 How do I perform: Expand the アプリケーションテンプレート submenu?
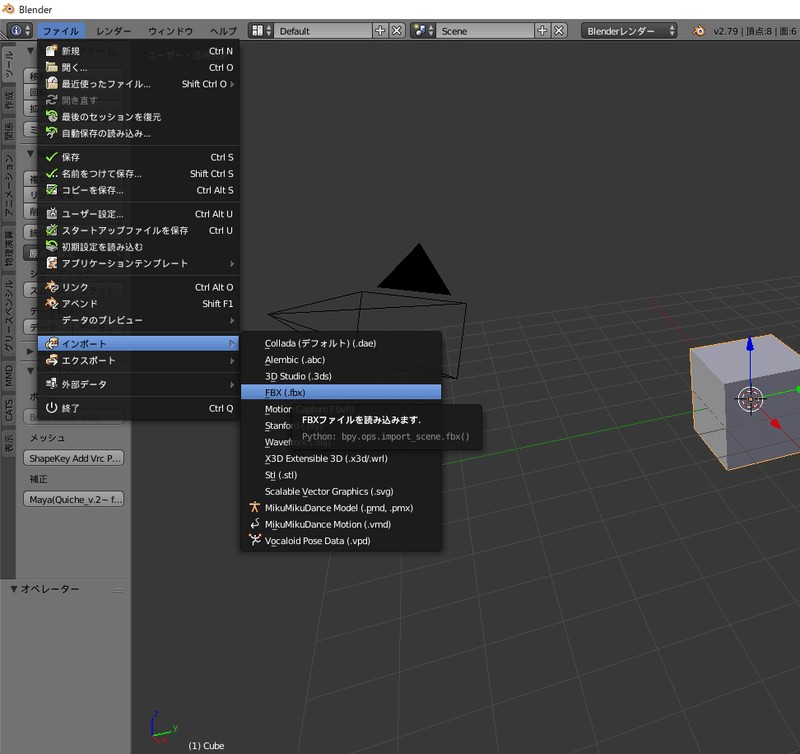coord(232,263)
